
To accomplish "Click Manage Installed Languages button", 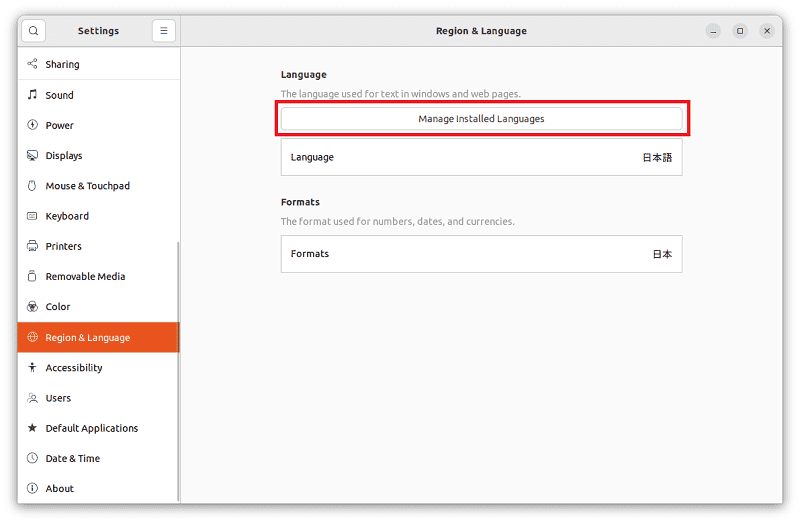I will click(481, 118).
